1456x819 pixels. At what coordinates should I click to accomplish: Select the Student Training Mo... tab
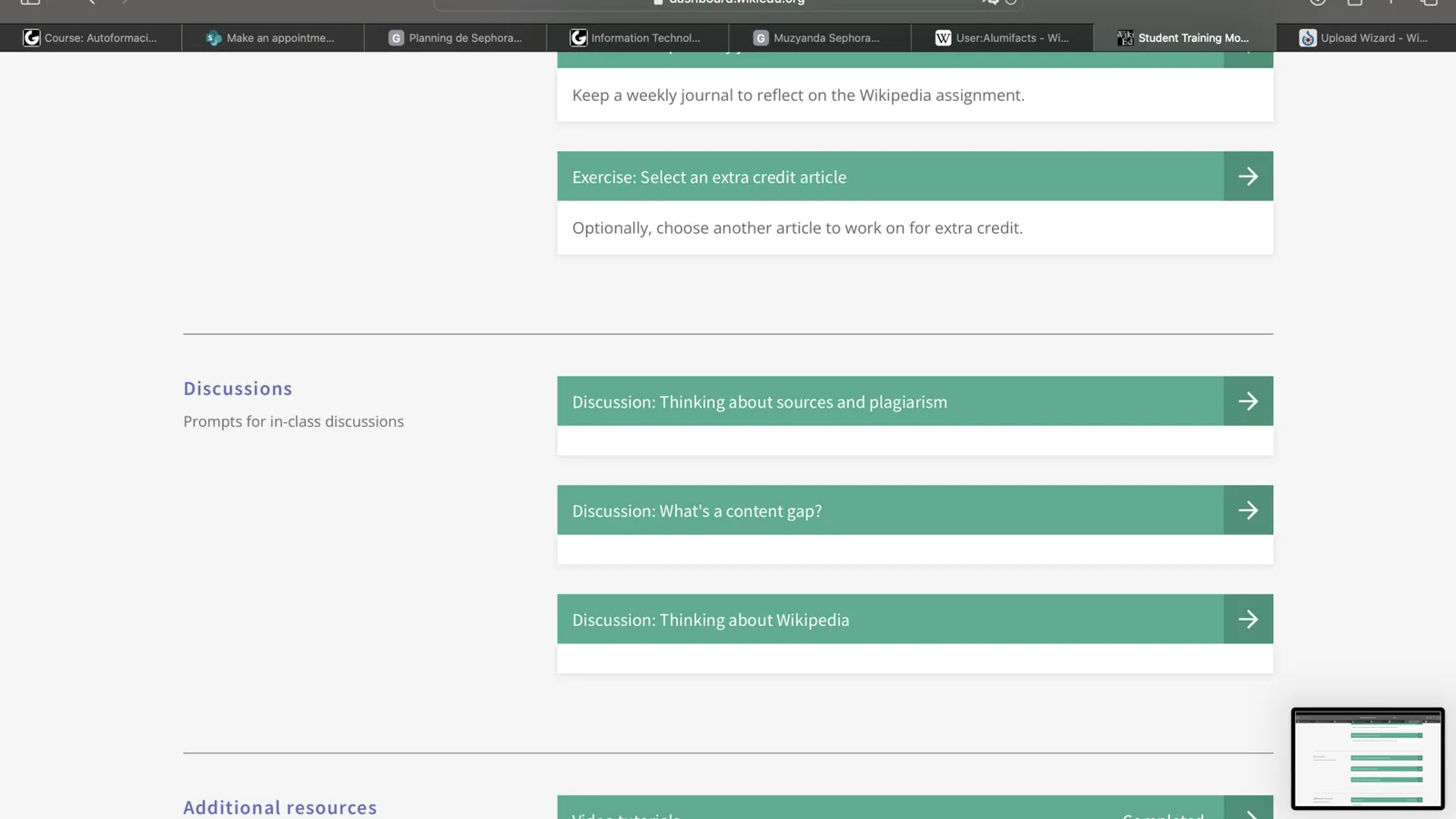[1184, 37]
